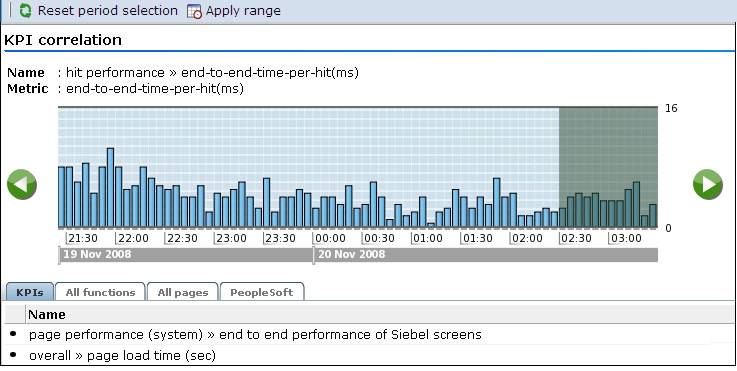Select the 22:30 time marker
737x371 pixels.
pos(182,238)
